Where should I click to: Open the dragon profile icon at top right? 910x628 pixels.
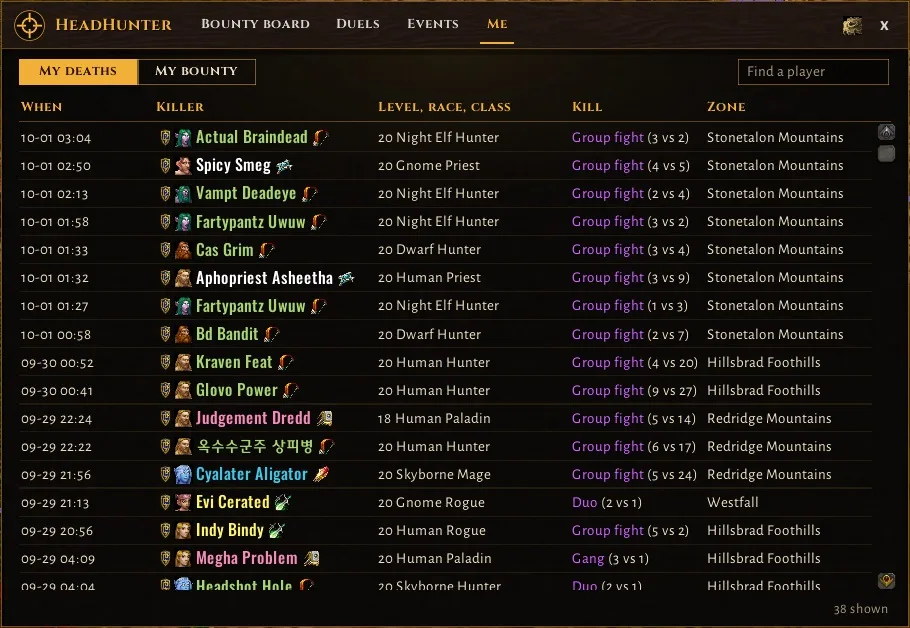coord(852,26)
